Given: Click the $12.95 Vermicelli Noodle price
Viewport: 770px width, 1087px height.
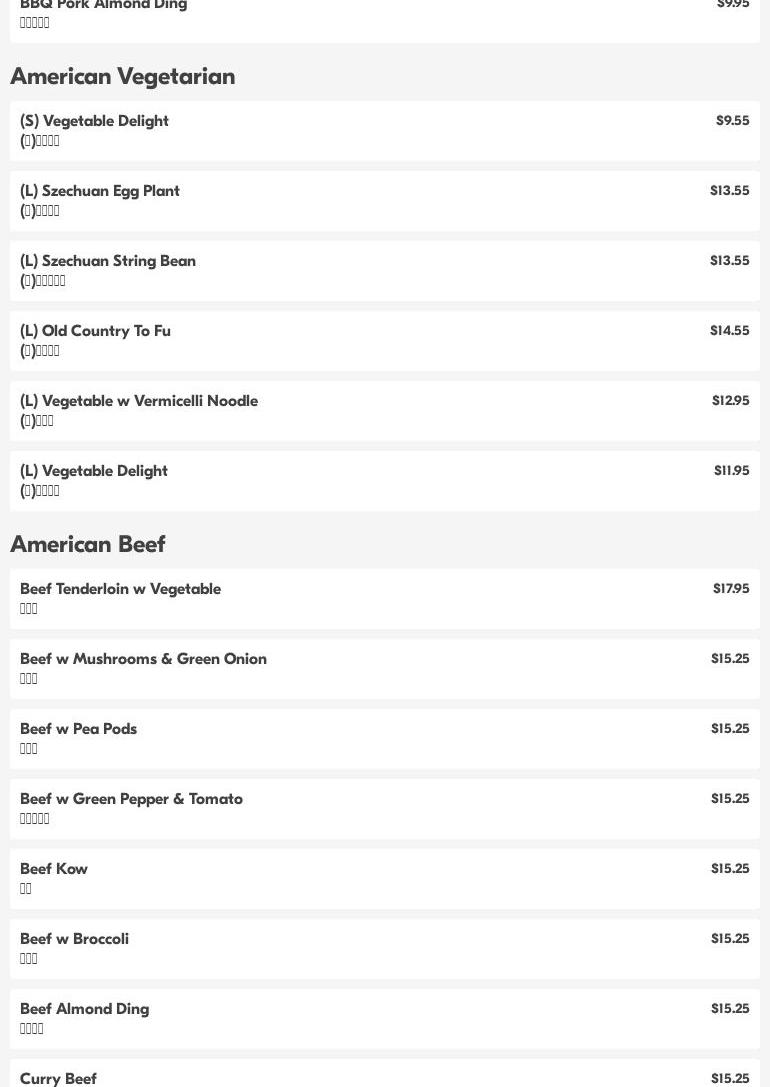Looking at the screenshot, I should click(730, 401).
